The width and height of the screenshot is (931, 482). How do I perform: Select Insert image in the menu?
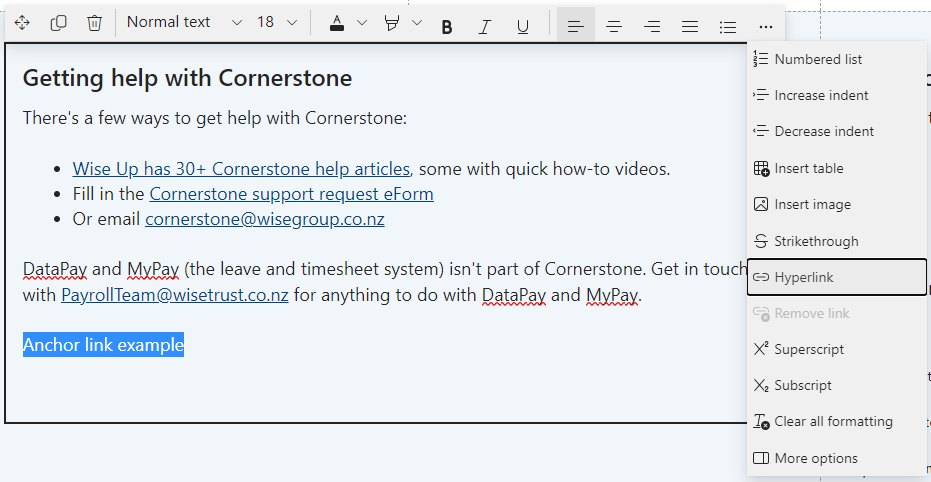[x=837, y=205]
